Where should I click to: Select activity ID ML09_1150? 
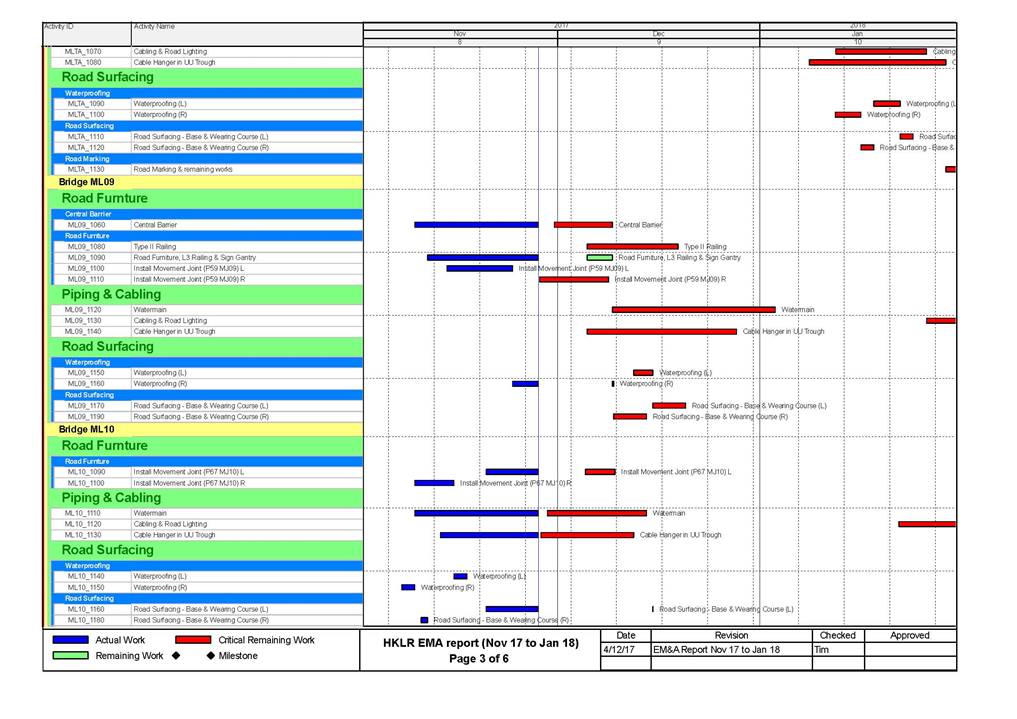[x=86, y=373]
